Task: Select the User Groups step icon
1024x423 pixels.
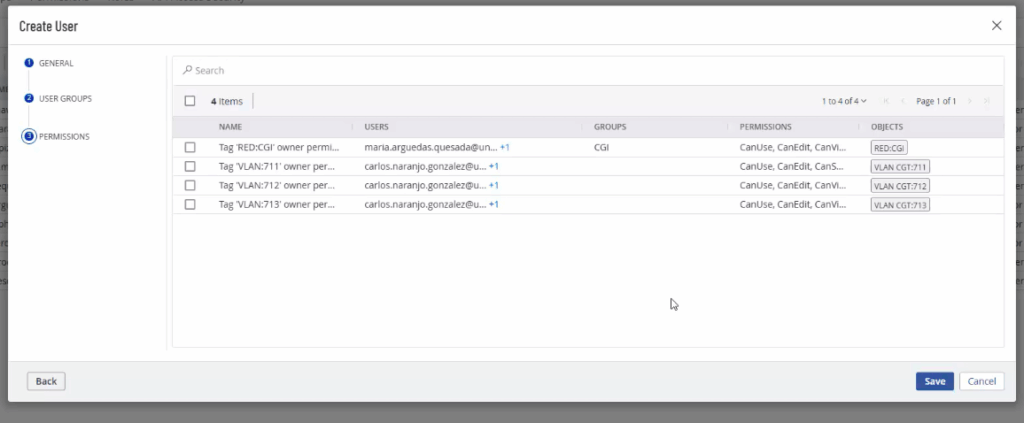Action: pyautogui.click(x=29, y=99)
